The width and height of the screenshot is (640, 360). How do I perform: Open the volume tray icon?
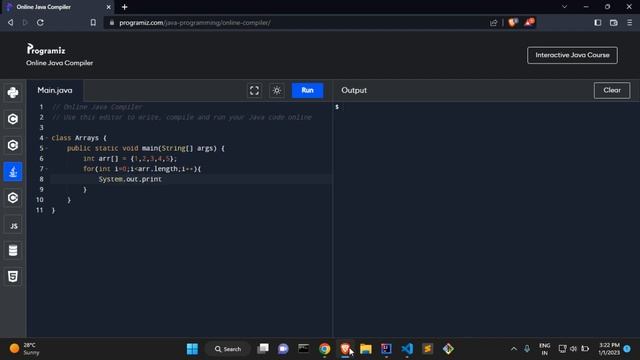pos(573,349)
